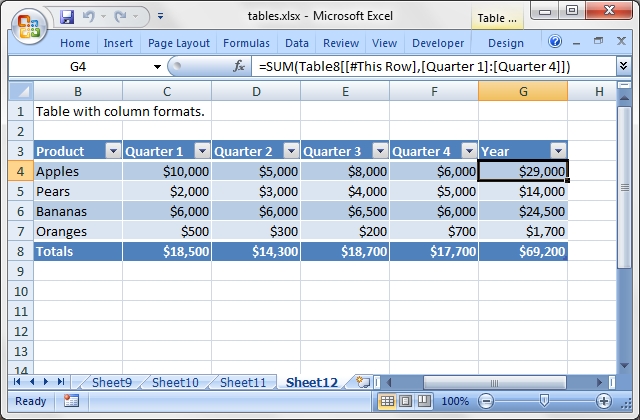Click the Insert Function fx icon

point(239,66)
